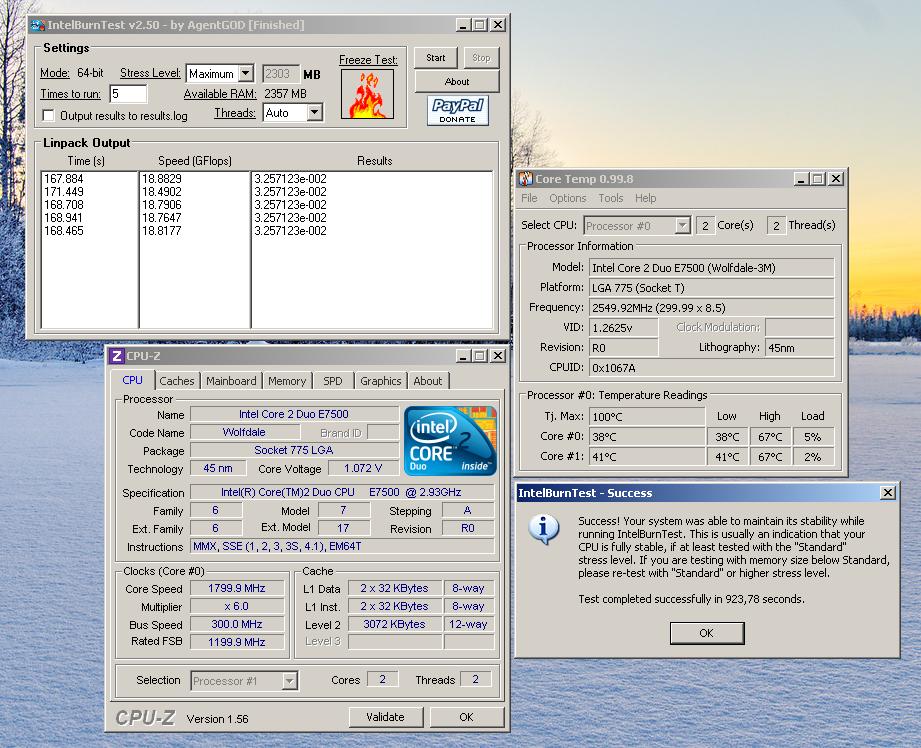Click the Specification field in CPU-Z
The image size is (921, 748).
coord(341,492)
